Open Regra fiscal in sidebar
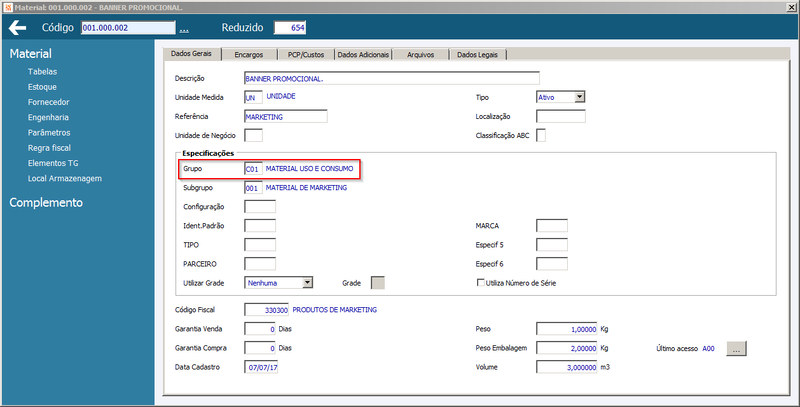 point(49,148)
